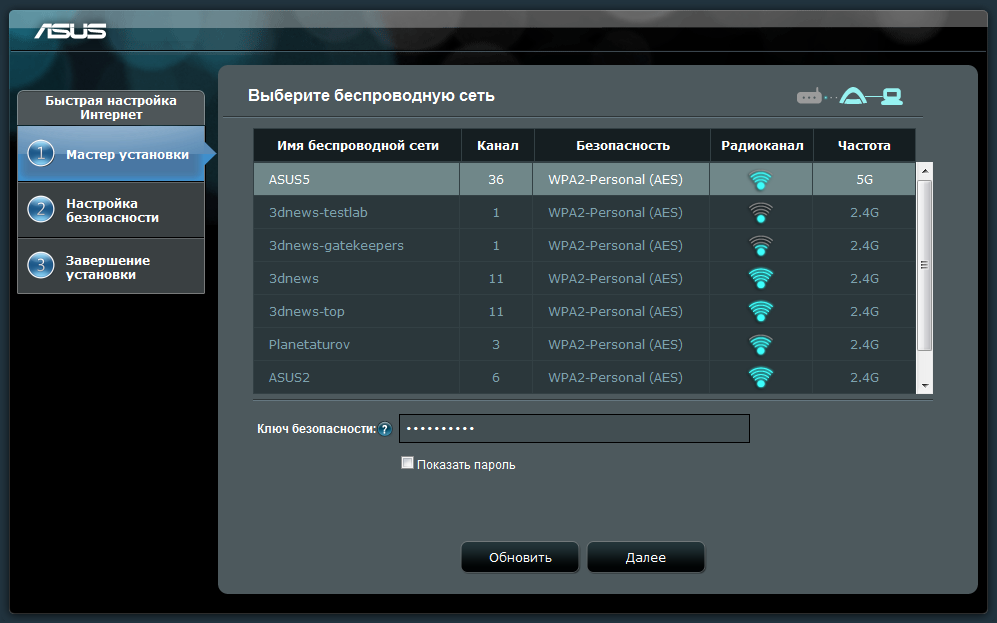Click the Безопасность column header
The width and height of the screenshot is (997, 623).
622,146
